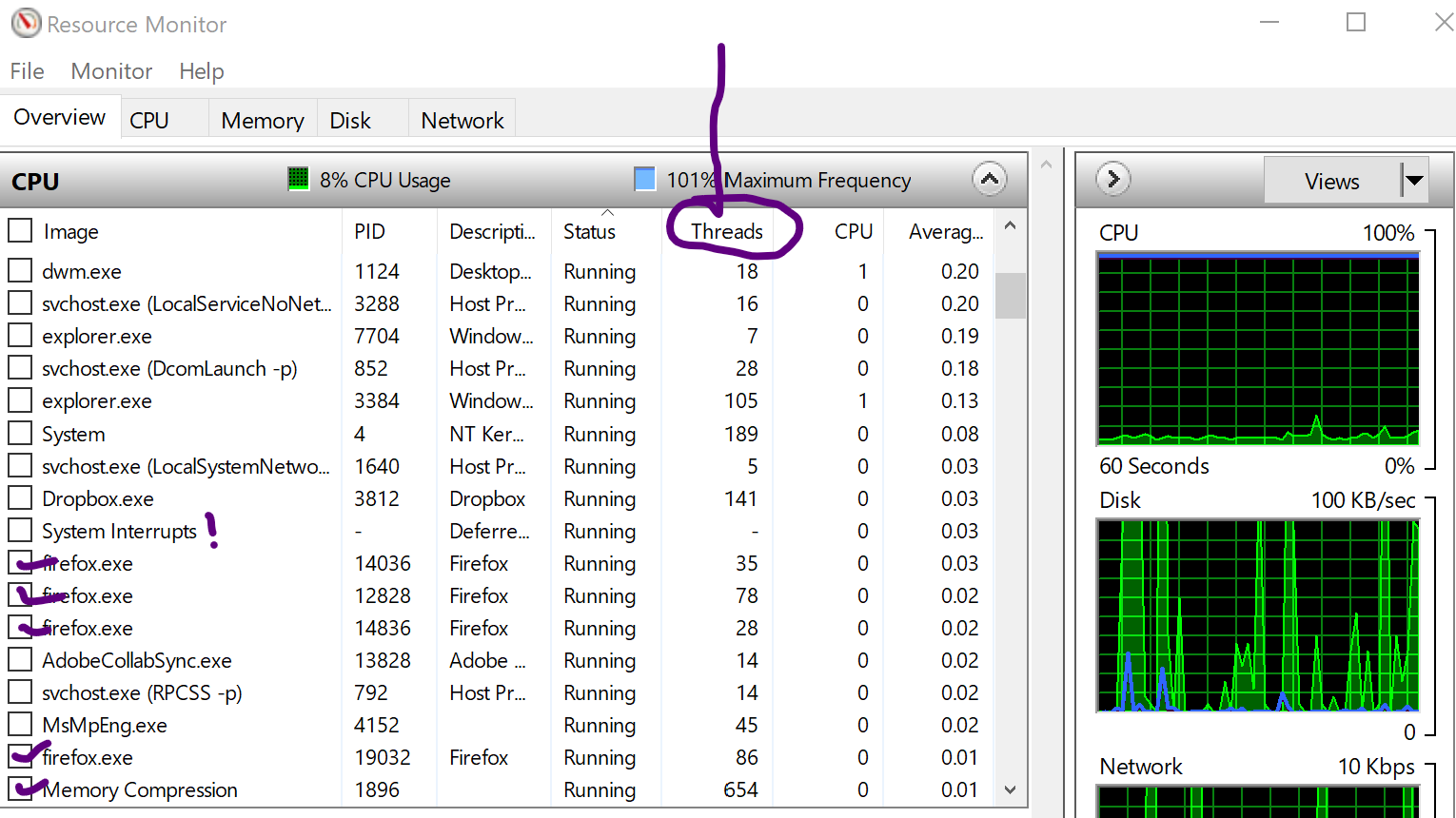Click the left pane scroll up arrow
This screenshot has width=1456, height=818.
pyautogui.click(x=1046, y=165)
